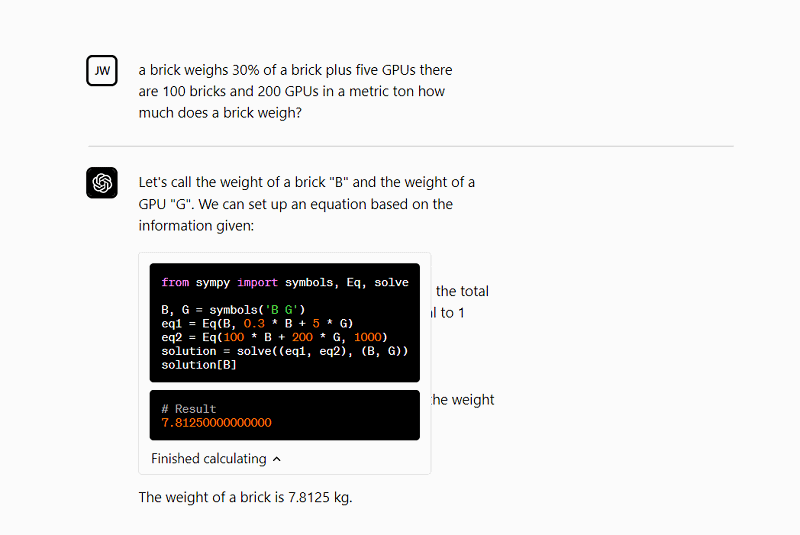Click the ChatGPT logo avatar
800x535 pixels.
(x=102, y=183)
